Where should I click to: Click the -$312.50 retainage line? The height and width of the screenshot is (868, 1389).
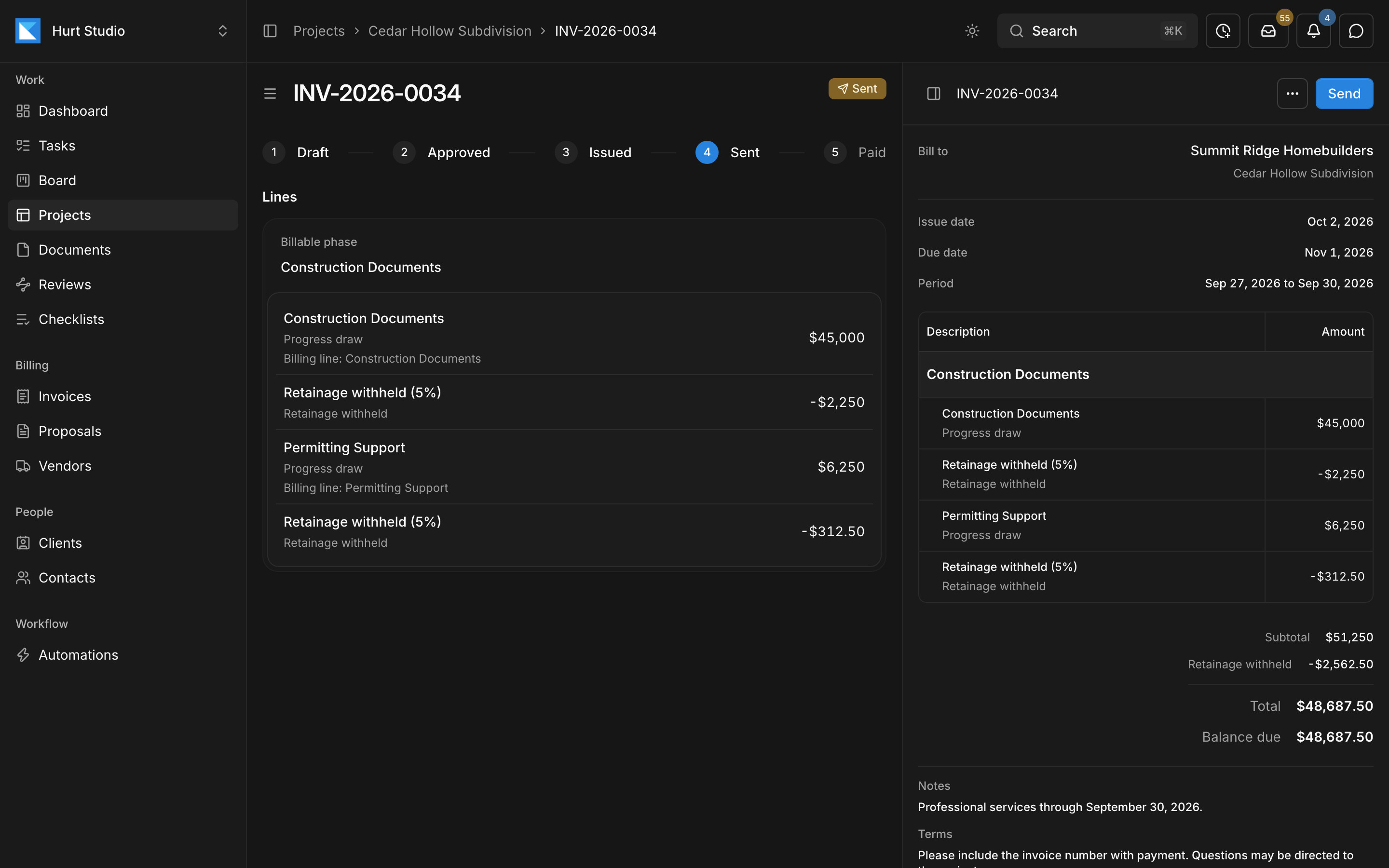tap(574, 531)
